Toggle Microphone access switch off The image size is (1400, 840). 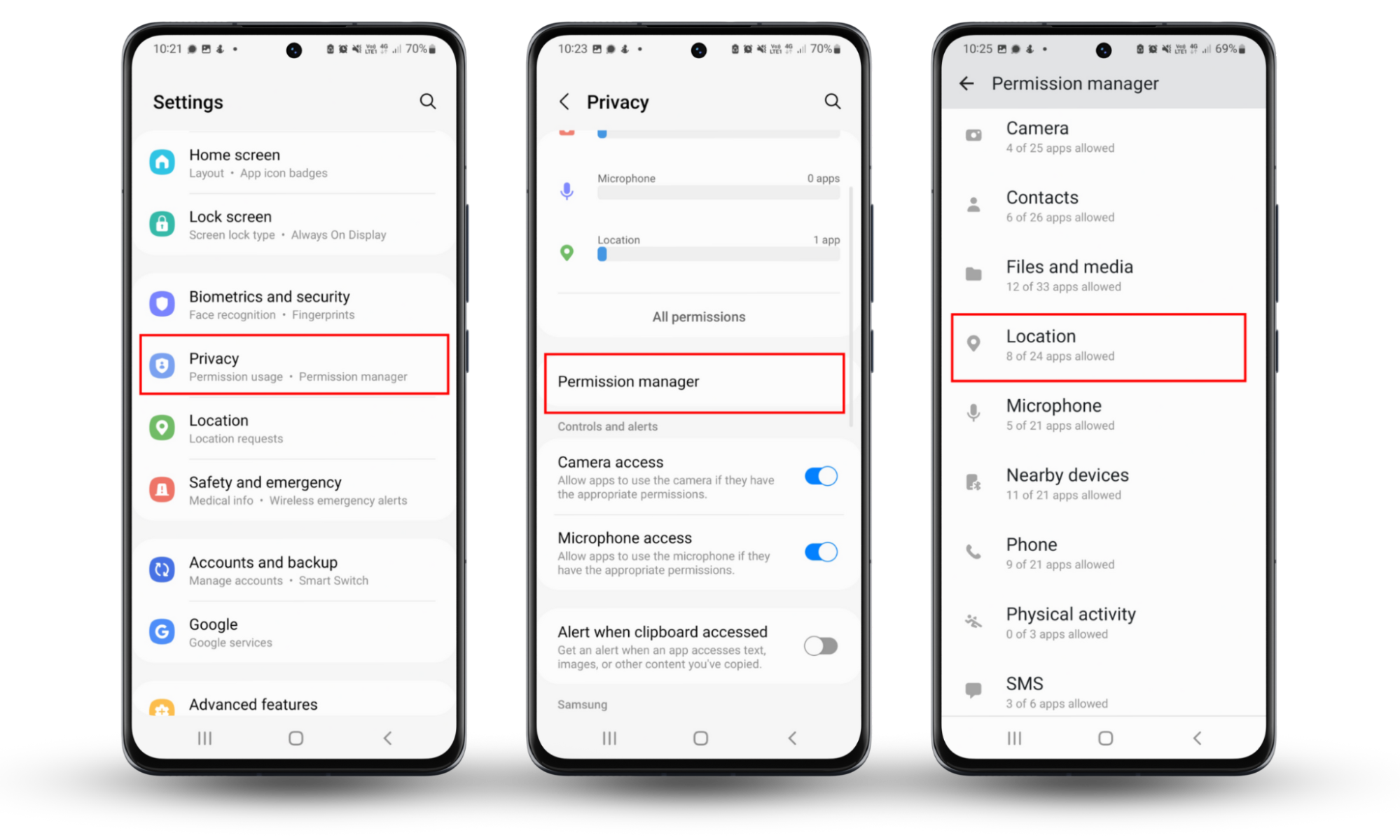[822, 552]
